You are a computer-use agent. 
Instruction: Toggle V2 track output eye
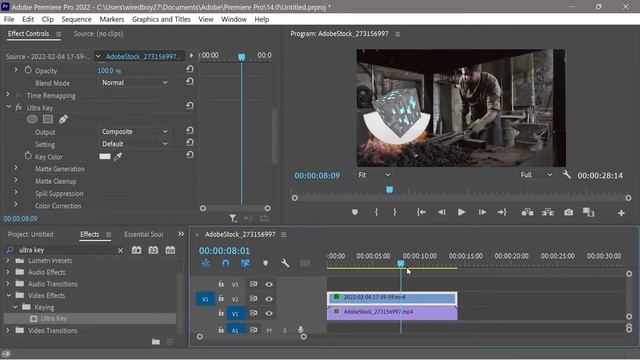click(269, 299)
